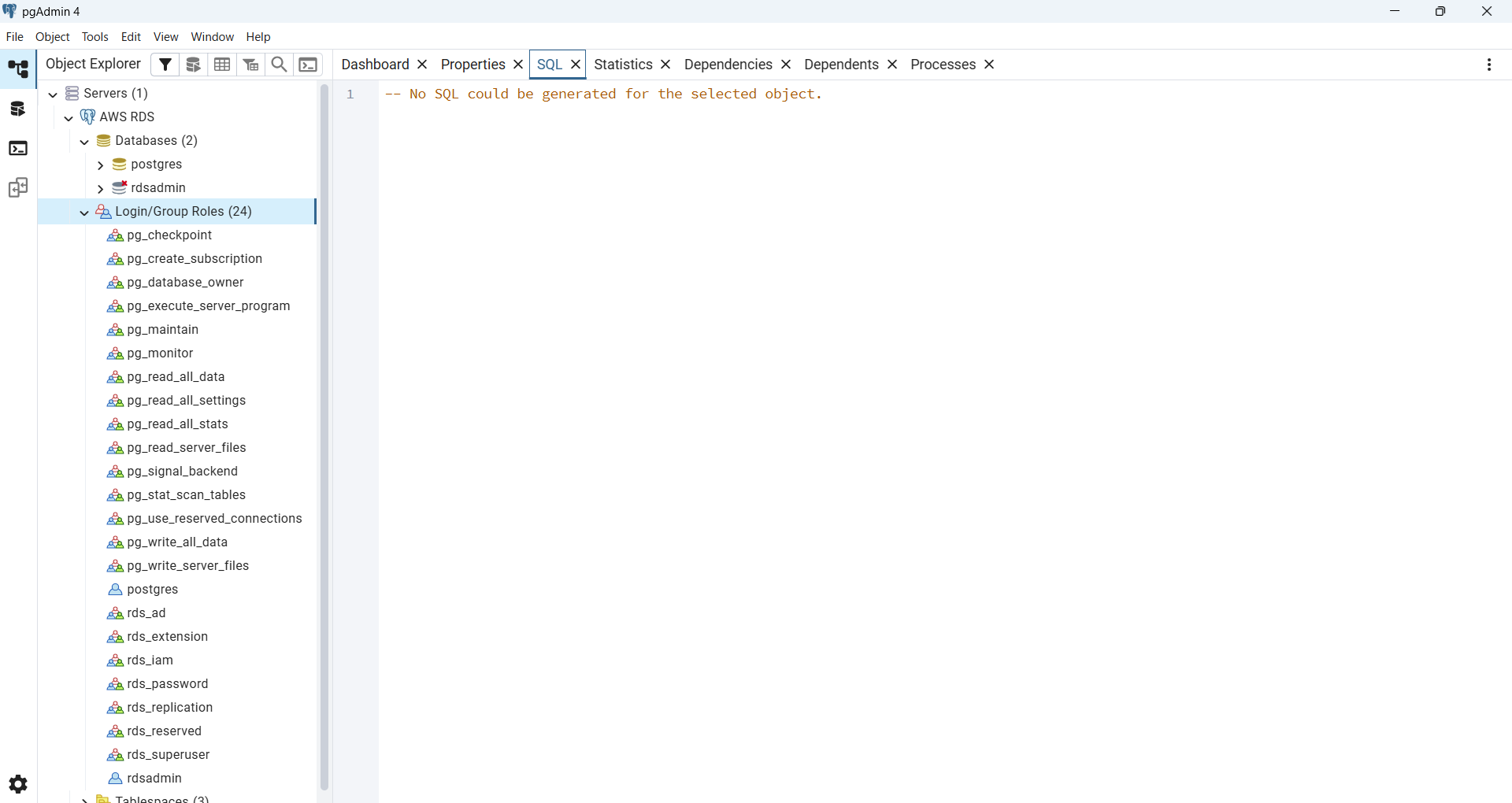The height and width of the screenshot is (803, 1512).
Task: Switch to the Statistics tab
Action: pos(623,65)
